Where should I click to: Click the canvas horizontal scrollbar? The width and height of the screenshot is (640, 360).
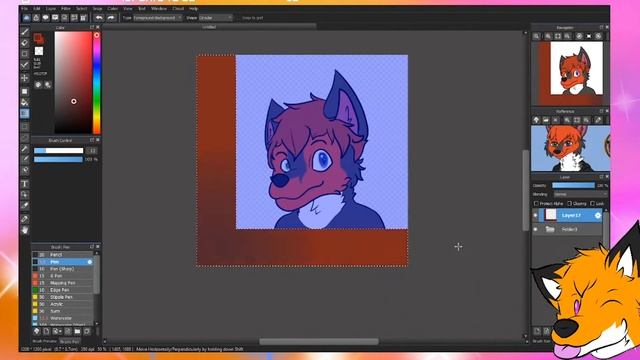point(319,341)
